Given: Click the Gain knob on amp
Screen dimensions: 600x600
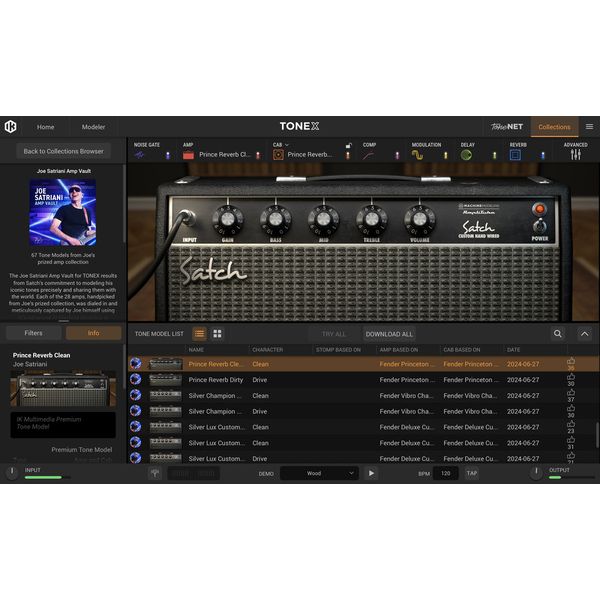Looking at the screenshot, I should [x=228, y=220].
